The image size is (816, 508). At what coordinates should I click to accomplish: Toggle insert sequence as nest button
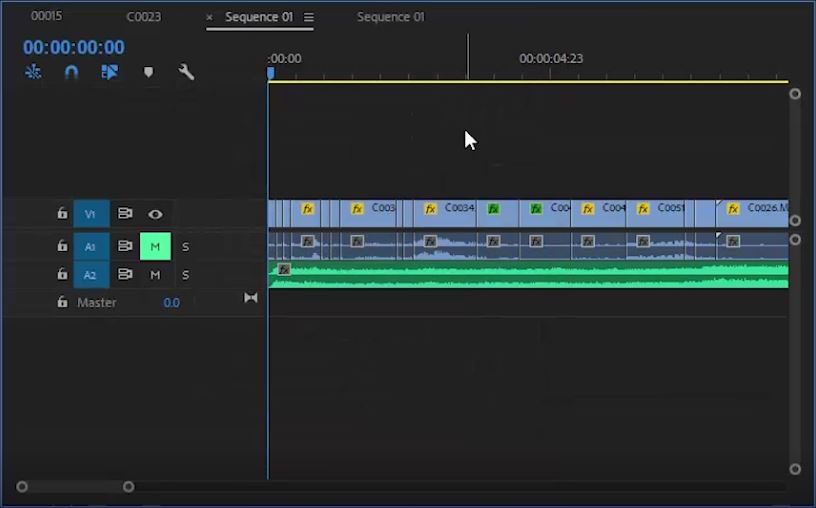click(33, 72)
